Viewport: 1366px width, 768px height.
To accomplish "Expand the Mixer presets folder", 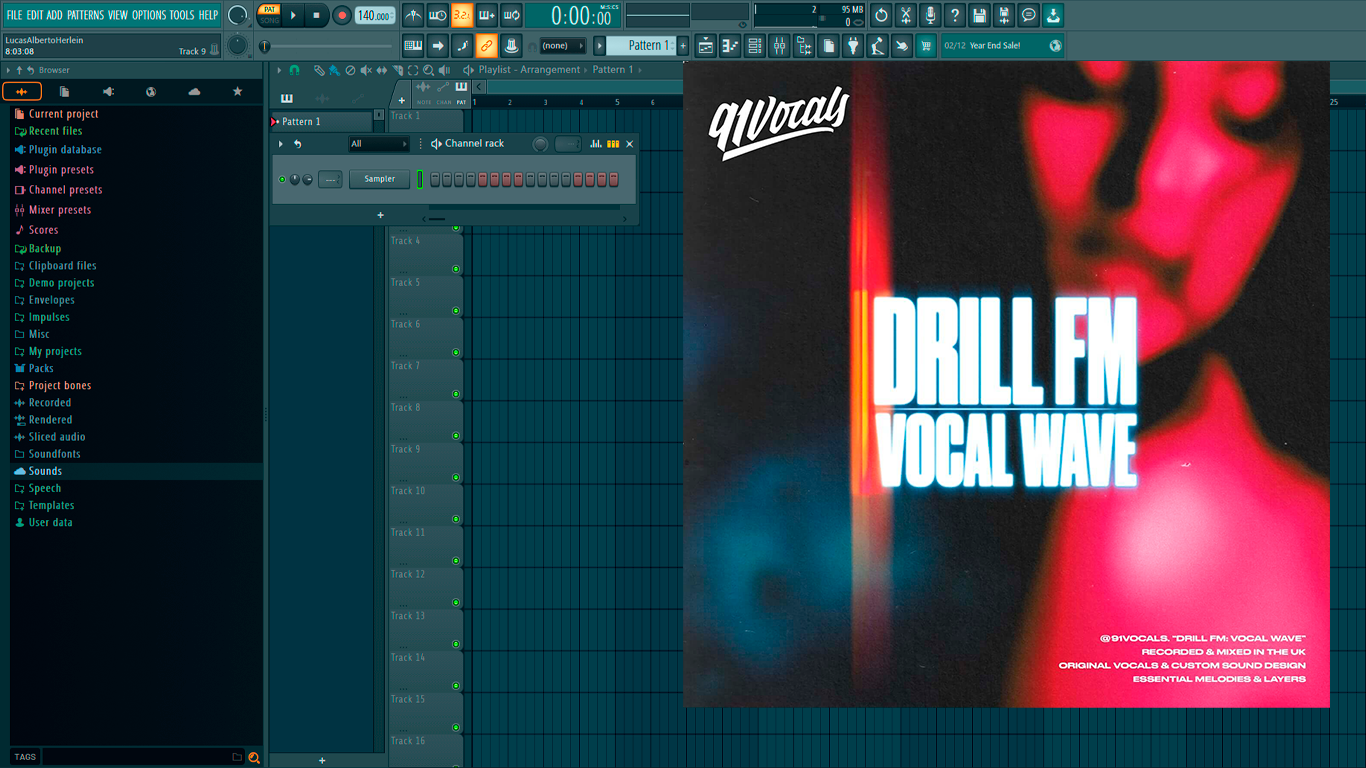I will pyautogui.click(x=60, y=210).
